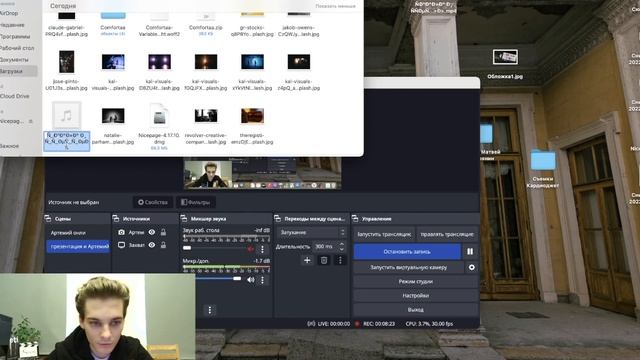This screenshot has height=360, width=640.
Task: Pop out the Микшер звука dock icon
Action: click(184, 219)
